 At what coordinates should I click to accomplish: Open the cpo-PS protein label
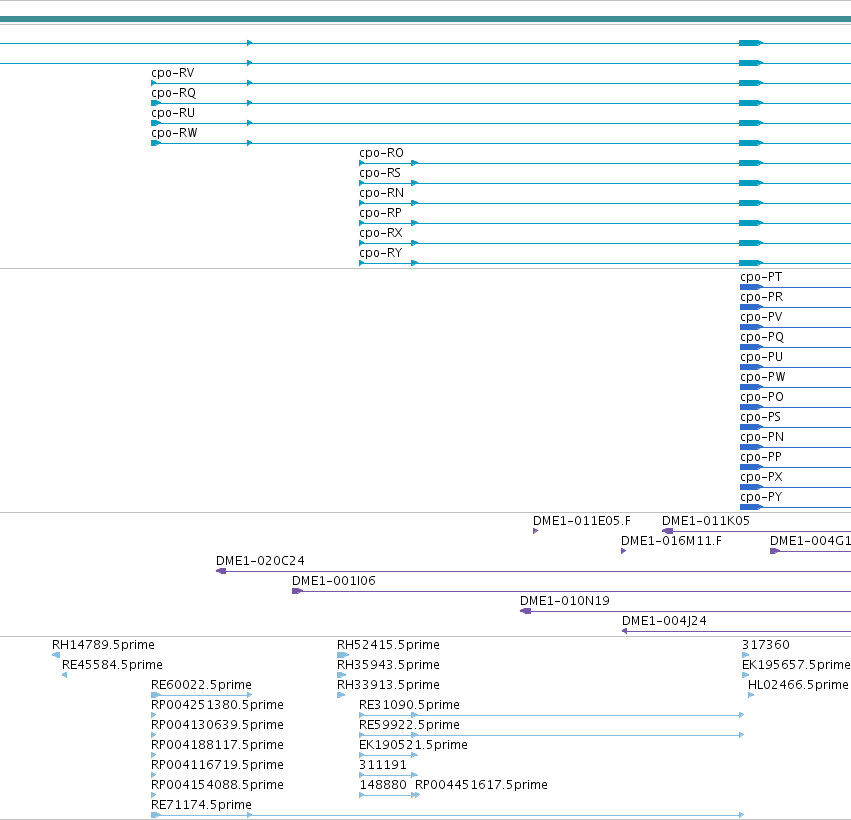[x=760, y=418]
